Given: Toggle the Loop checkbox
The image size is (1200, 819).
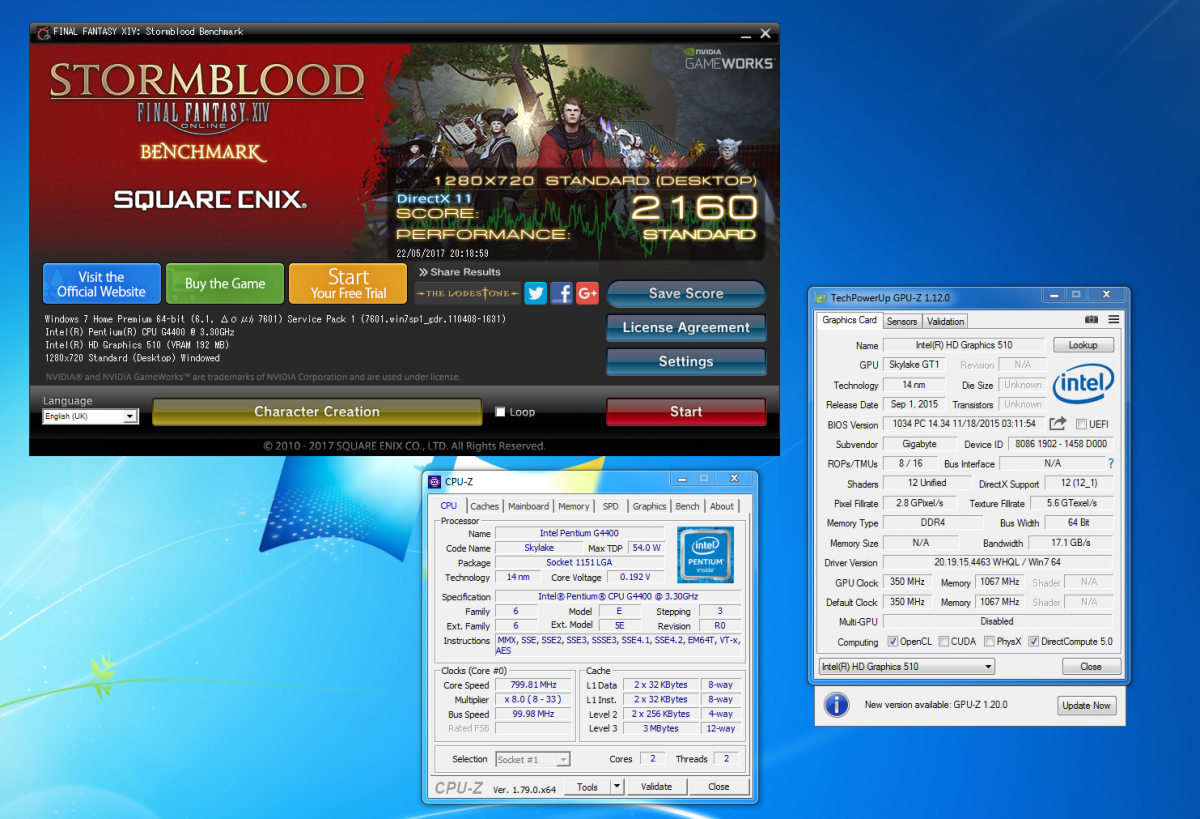Looking at the screenshot, I should coord(501,411).
